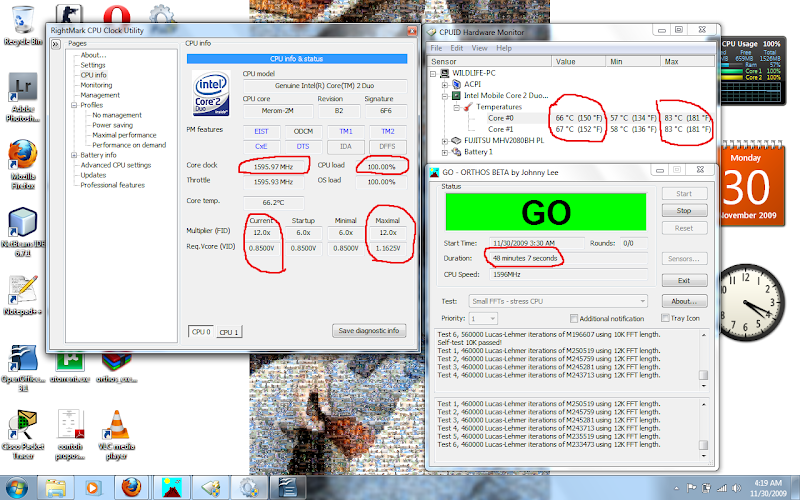Open the Recycle Bin desktop icon

point(21,26)
